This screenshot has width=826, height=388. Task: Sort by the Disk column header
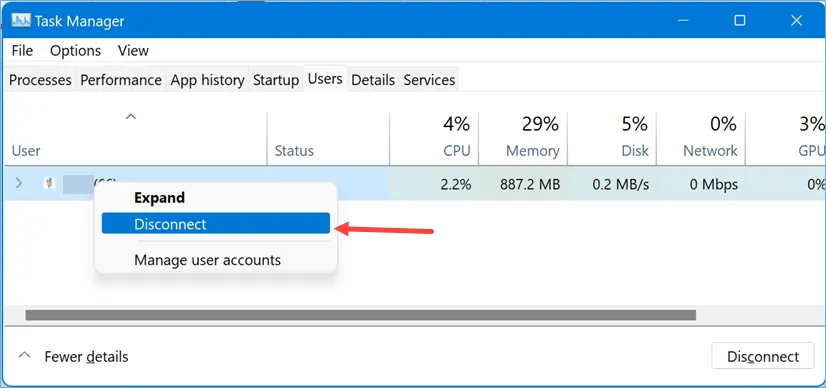[612, 138]
